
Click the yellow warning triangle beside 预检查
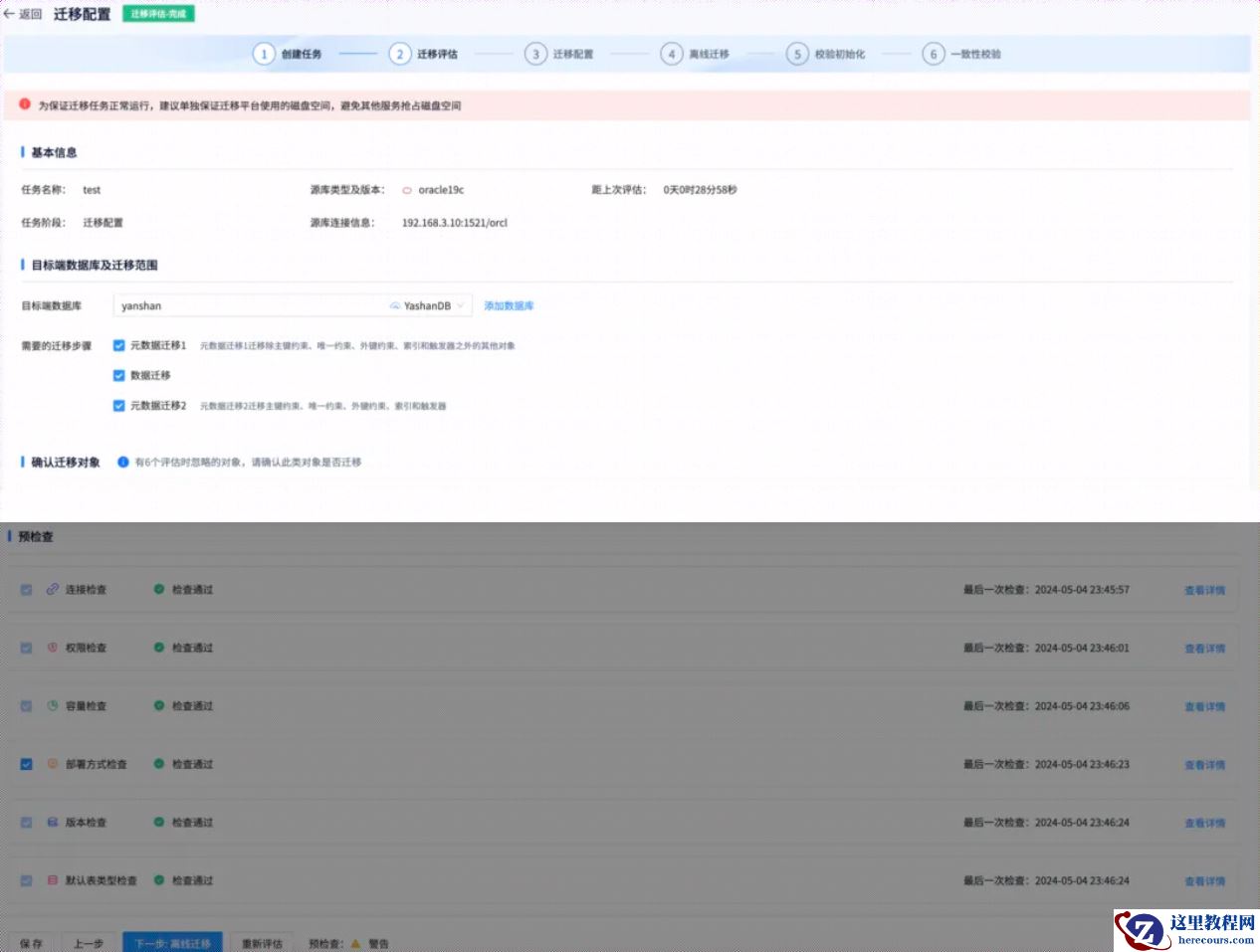(x=355, y=943)
